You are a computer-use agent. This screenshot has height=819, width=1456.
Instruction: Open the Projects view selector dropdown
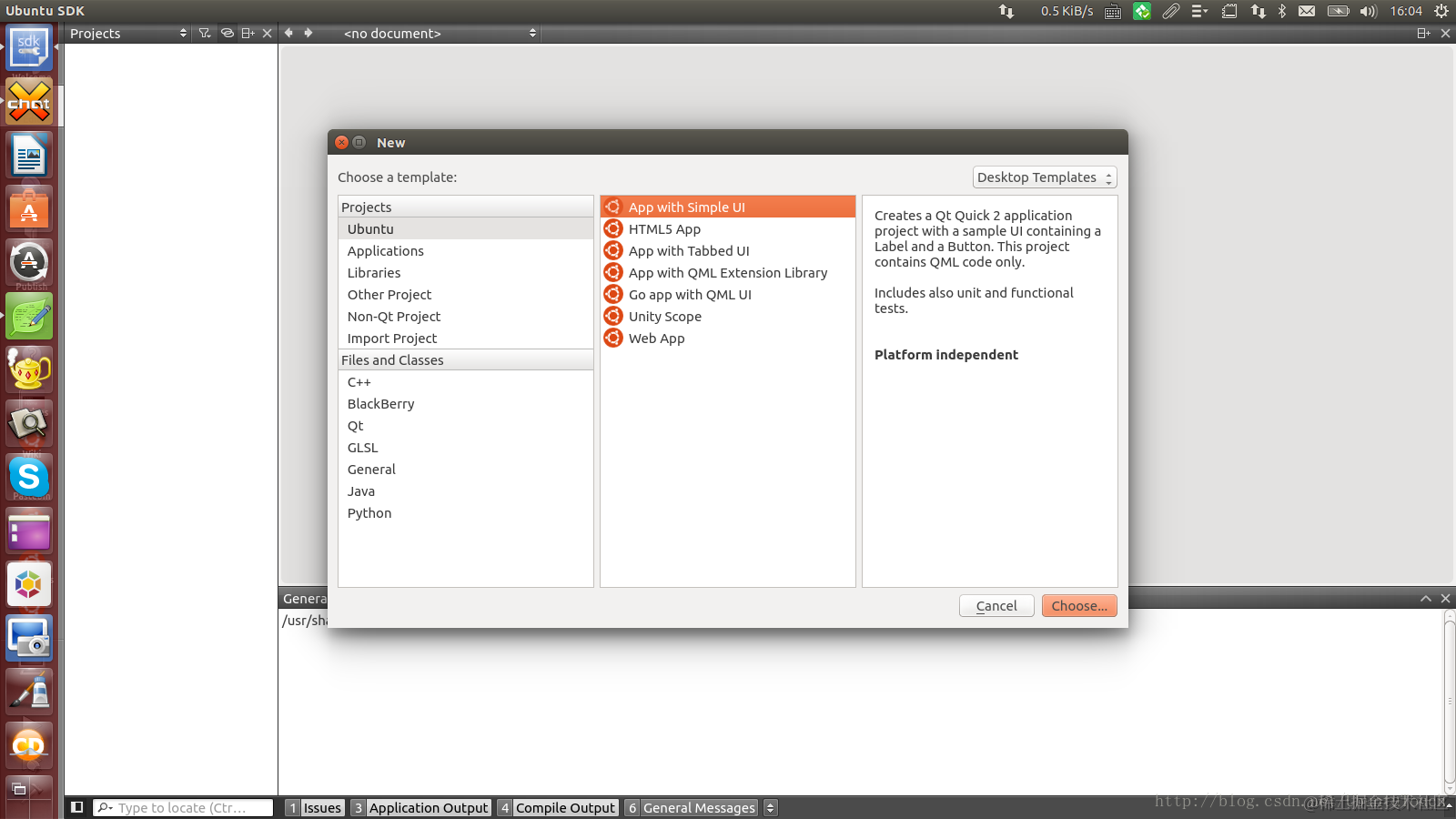tap(128, 33)
